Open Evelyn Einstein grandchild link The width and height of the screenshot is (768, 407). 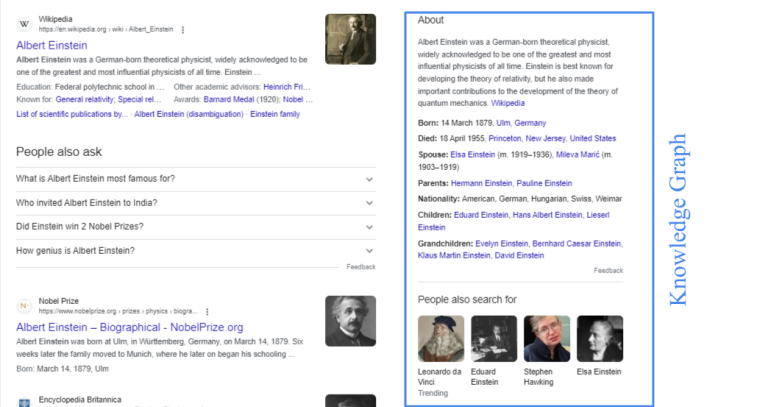pyautogui.click(x=502, y=243)
